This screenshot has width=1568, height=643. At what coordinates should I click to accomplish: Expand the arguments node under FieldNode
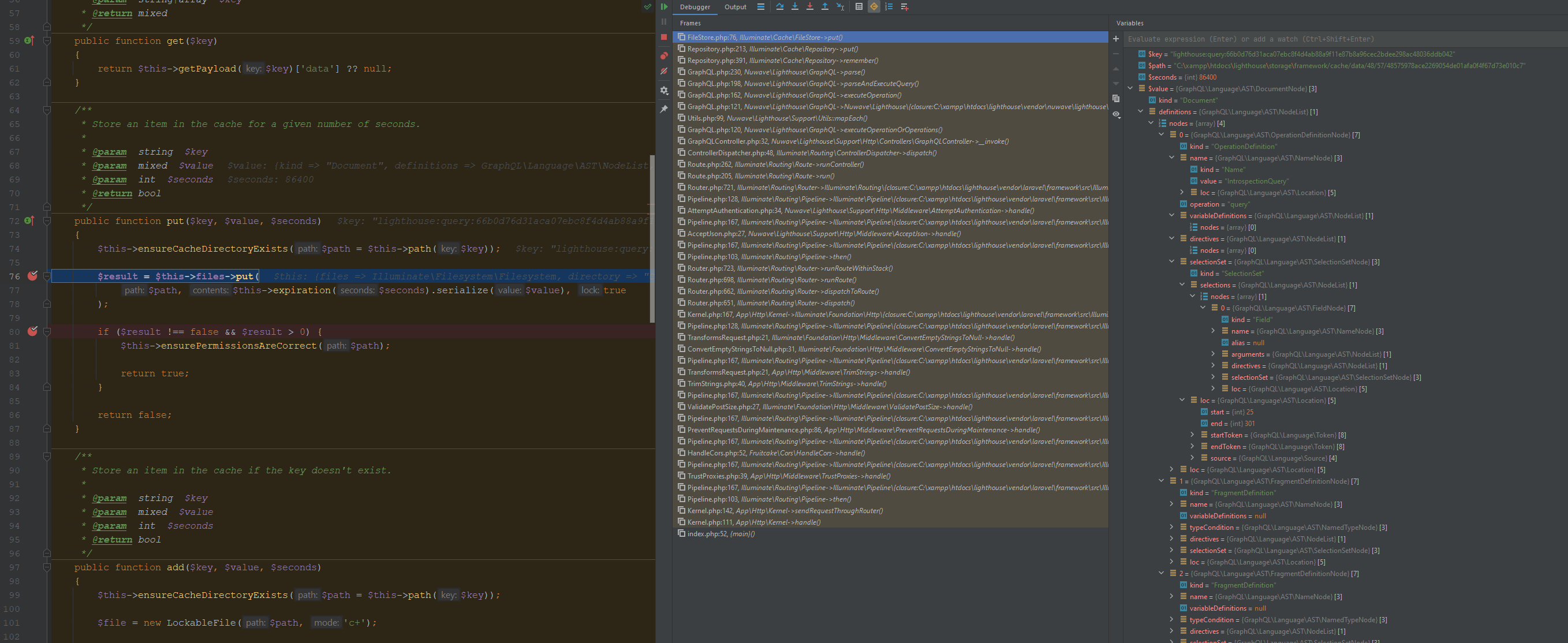click(x=1212, y=354)
